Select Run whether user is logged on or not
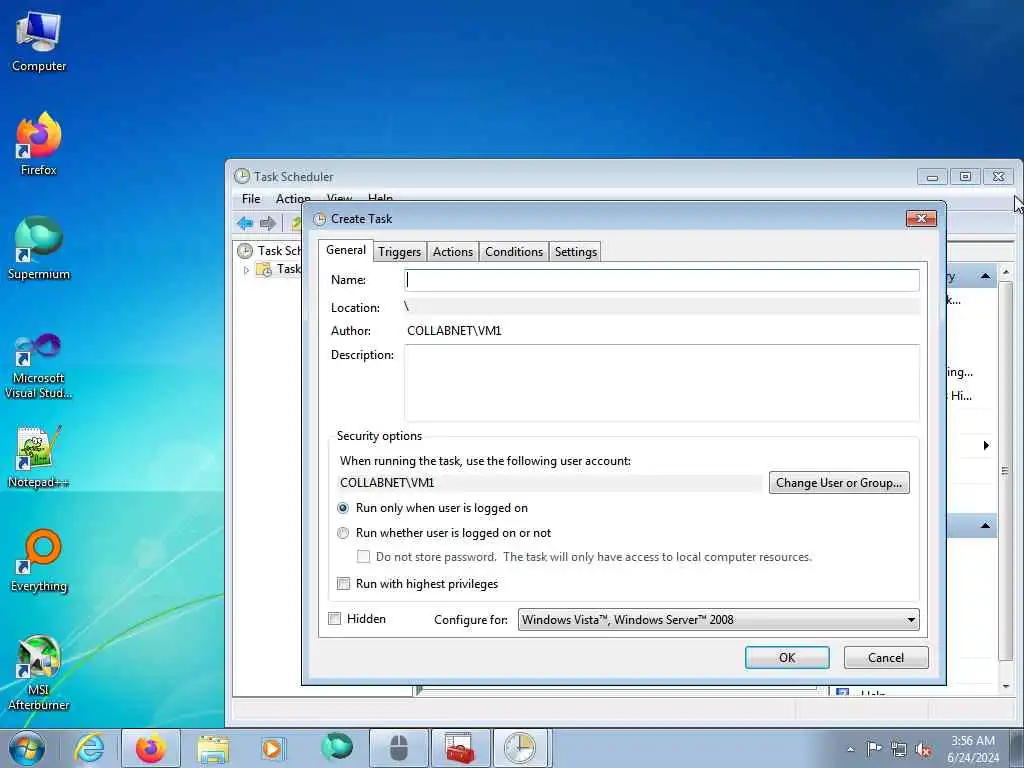Screen dimensions: 1024x768 (343, 533)
